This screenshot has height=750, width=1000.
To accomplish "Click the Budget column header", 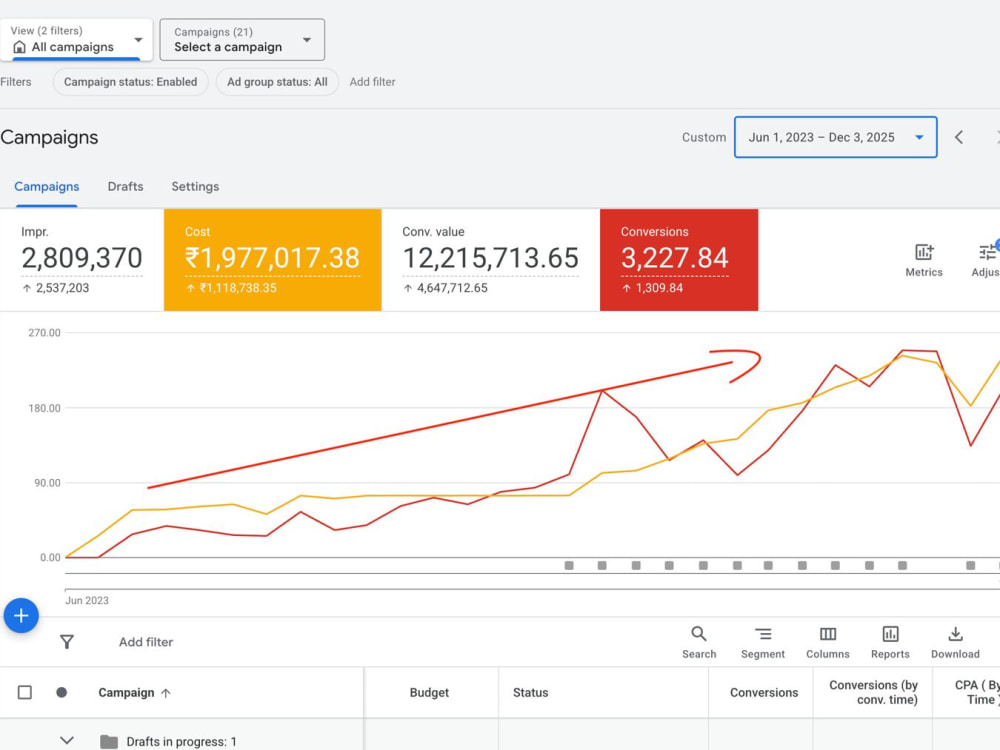I will (429, 693).
